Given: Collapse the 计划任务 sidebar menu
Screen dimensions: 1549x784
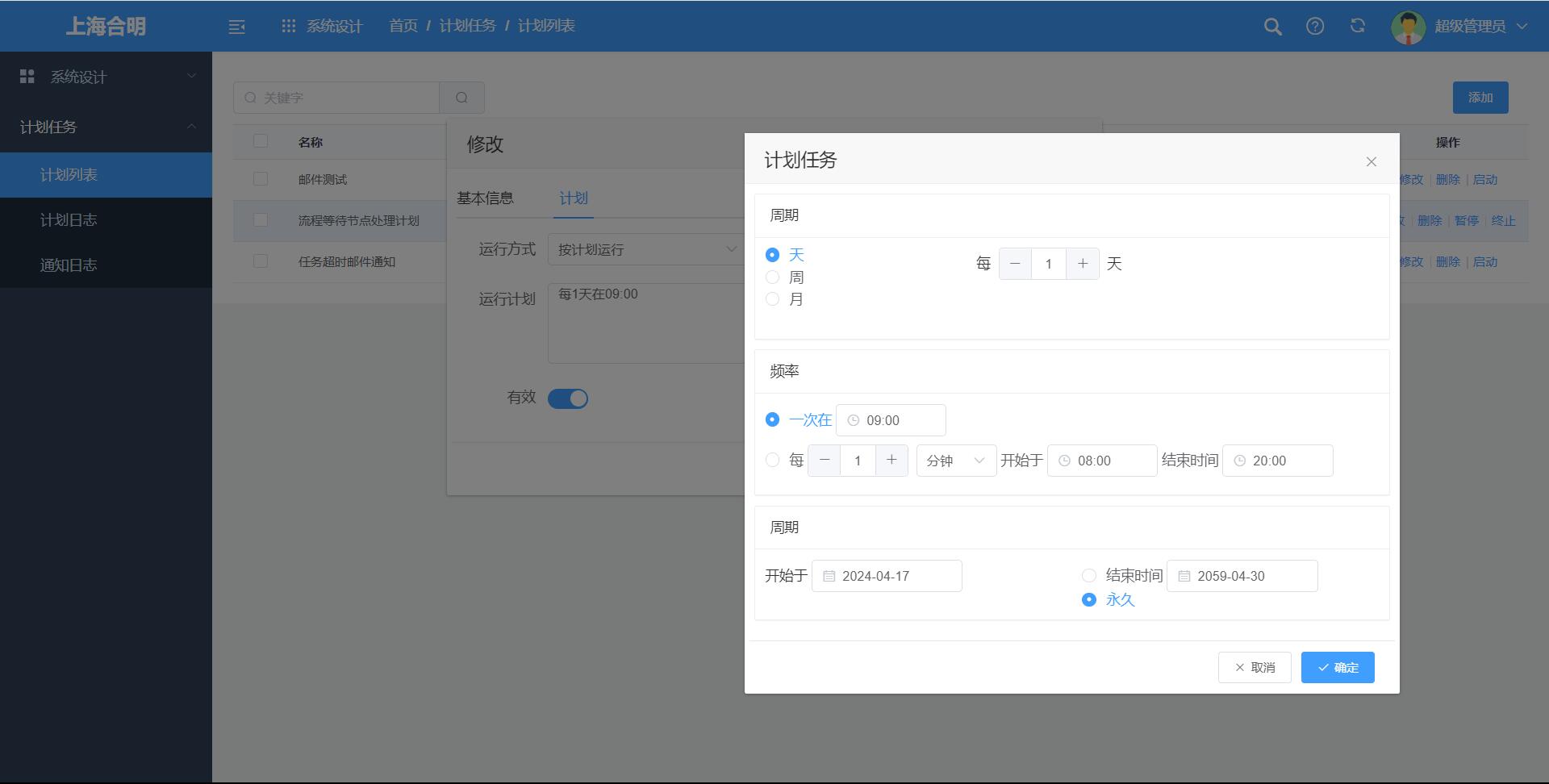Looking at the screenshot, I should [x=106, y=127].
